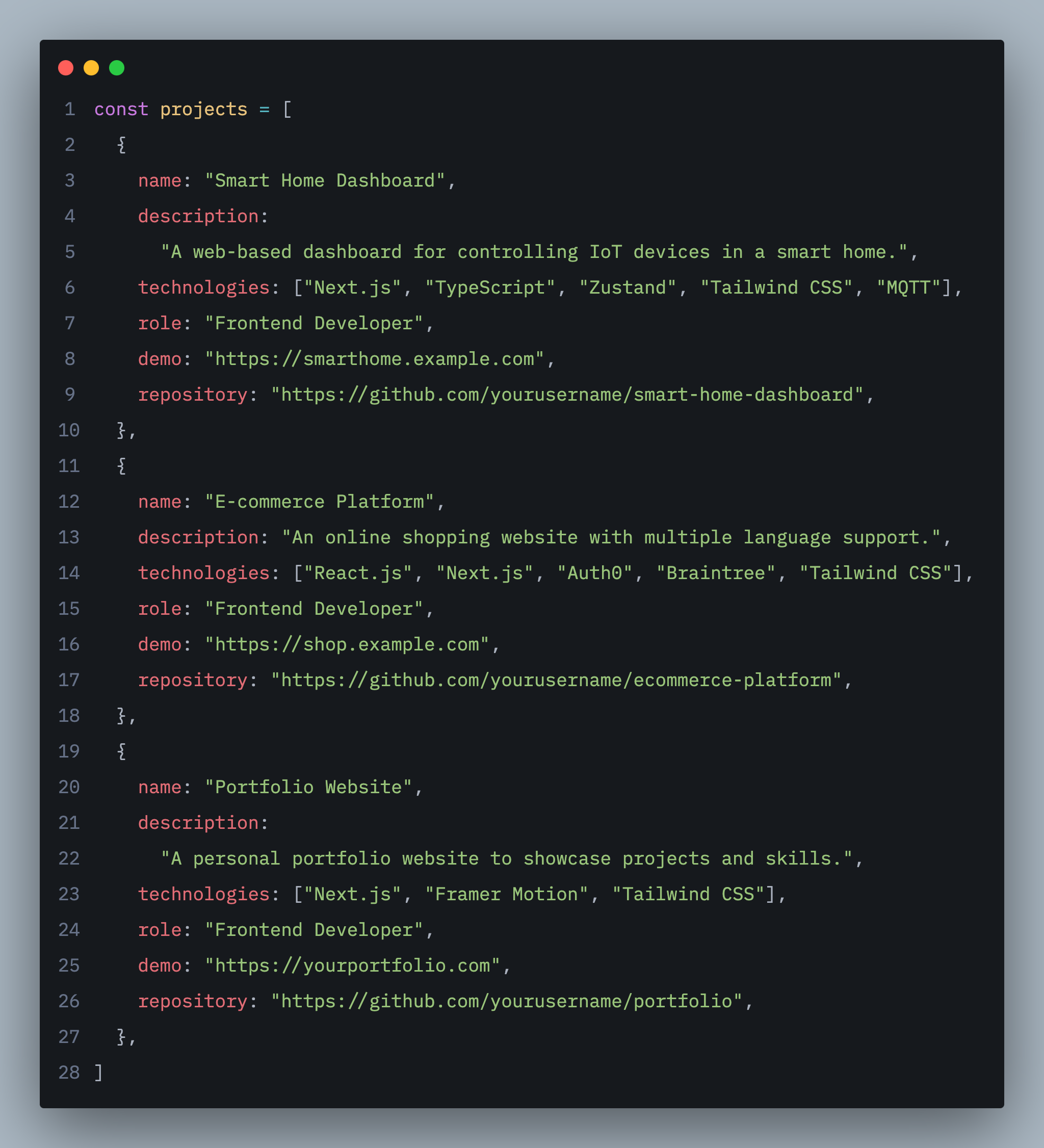Viewport: 1044px width, 1148px height.
Task: Click the "Auth0" technology string
Action: click(594, 573)
